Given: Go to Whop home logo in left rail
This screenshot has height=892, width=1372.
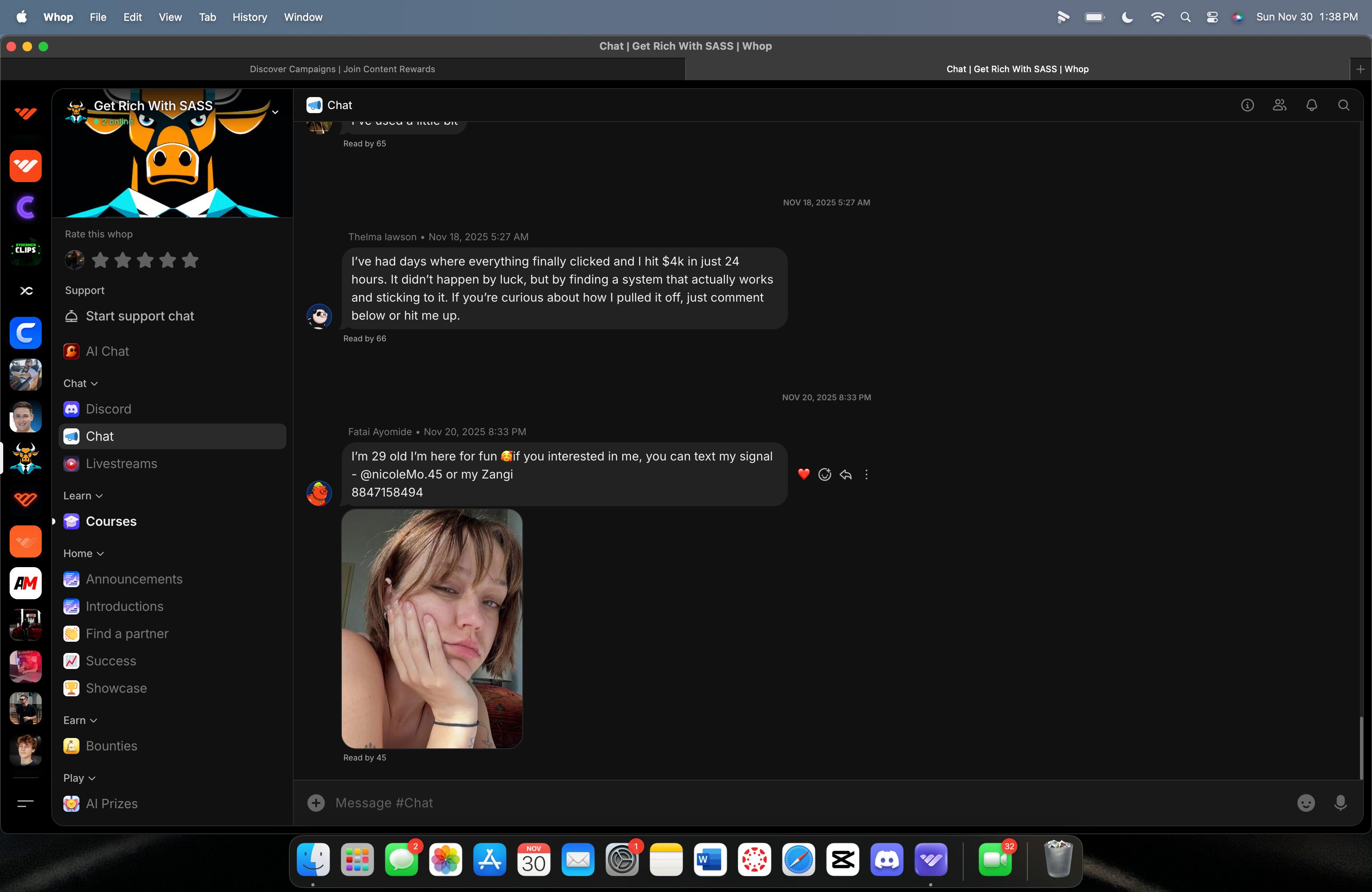Looking at the screenshot, I should click(25, 113).
